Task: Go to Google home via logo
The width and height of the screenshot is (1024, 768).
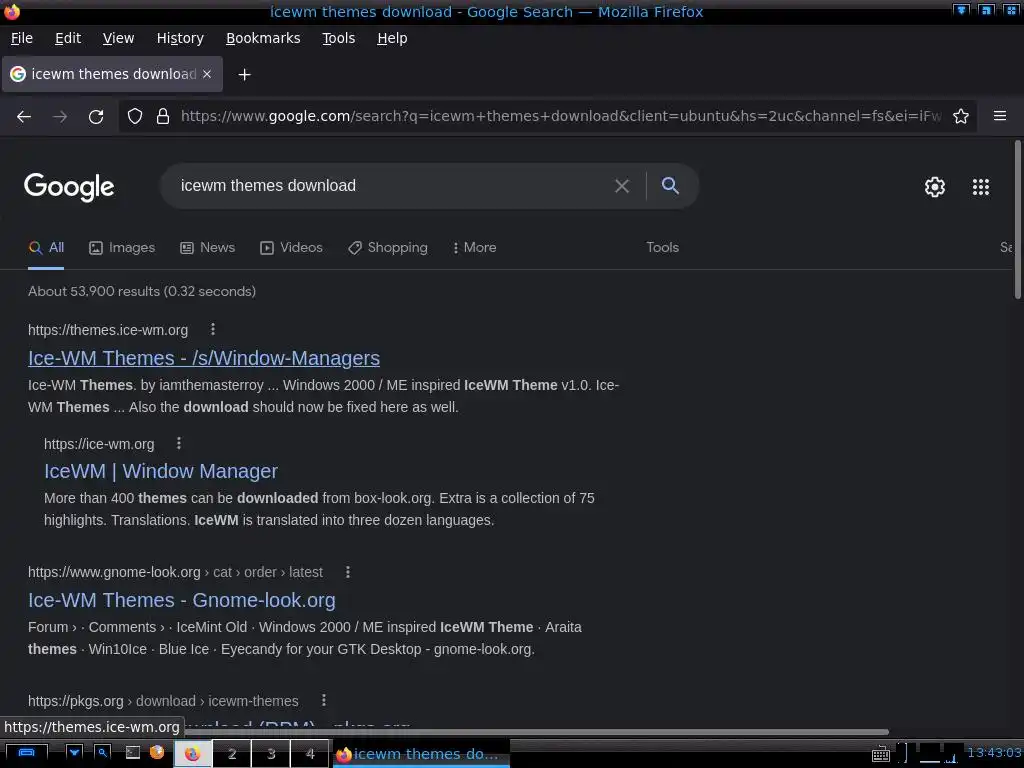Action: (69, 187)
